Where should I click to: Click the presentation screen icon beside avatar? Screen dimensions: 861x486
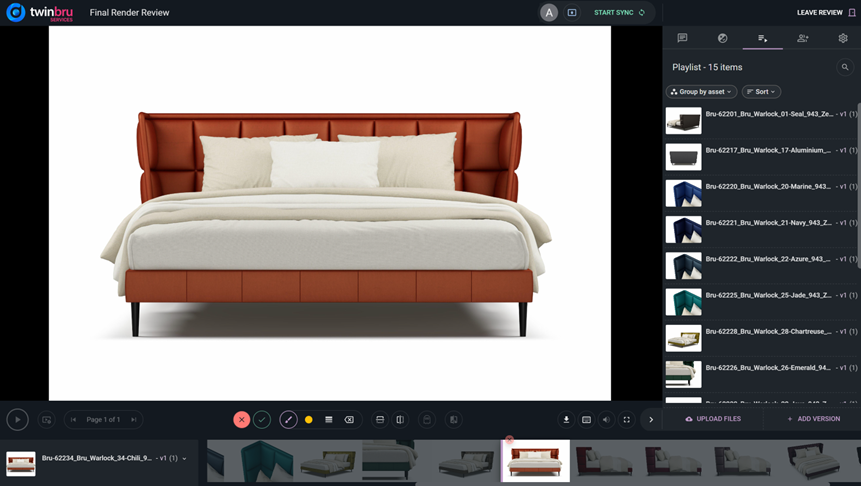[x=572, y=13]
